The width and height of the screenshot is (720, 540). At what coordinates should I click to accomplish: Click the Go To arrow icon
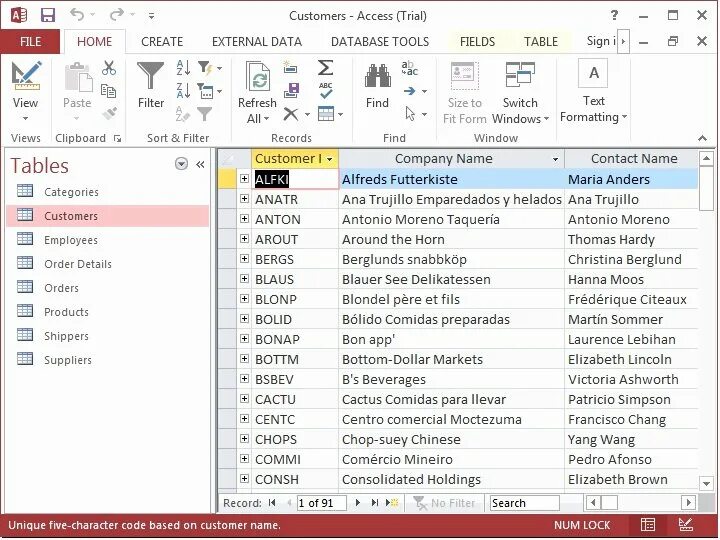coord(410,91)
